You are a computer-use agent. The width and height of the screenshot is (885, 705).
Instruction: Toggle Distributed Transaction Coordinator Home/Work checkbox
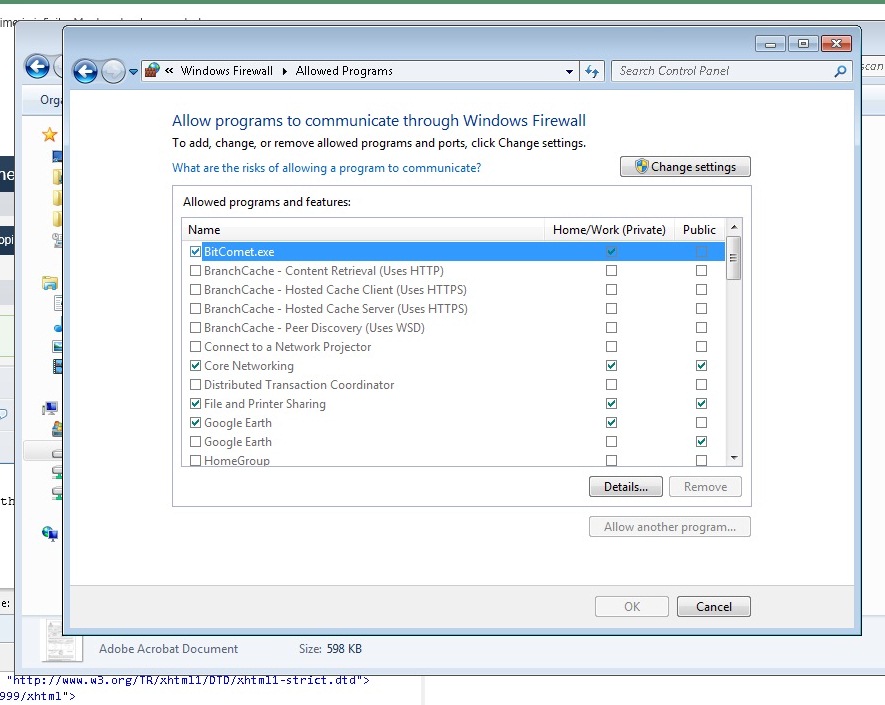click(611, 384)
